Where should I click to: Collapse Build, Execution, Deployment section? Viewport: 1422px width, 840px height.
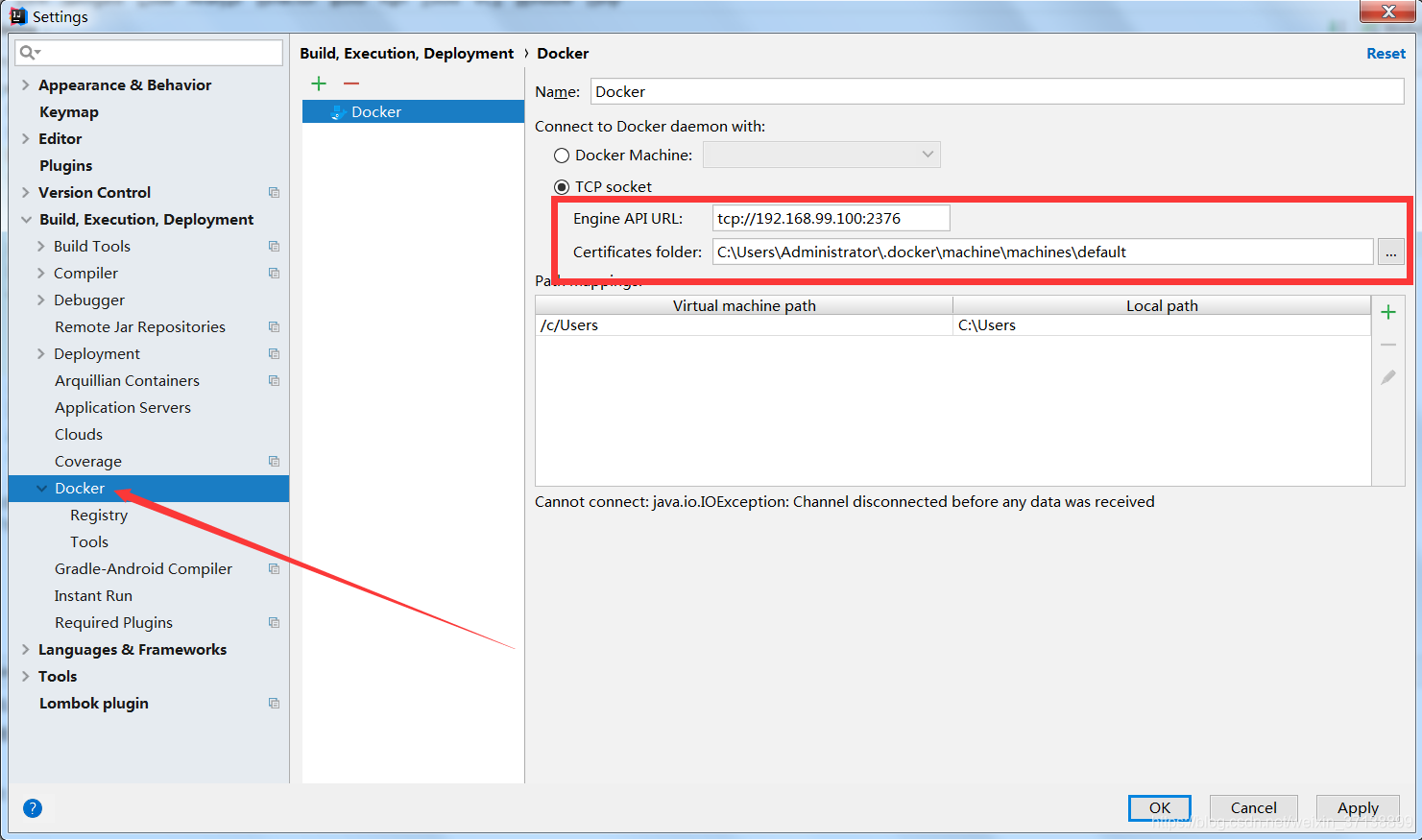tap(26, 220)
